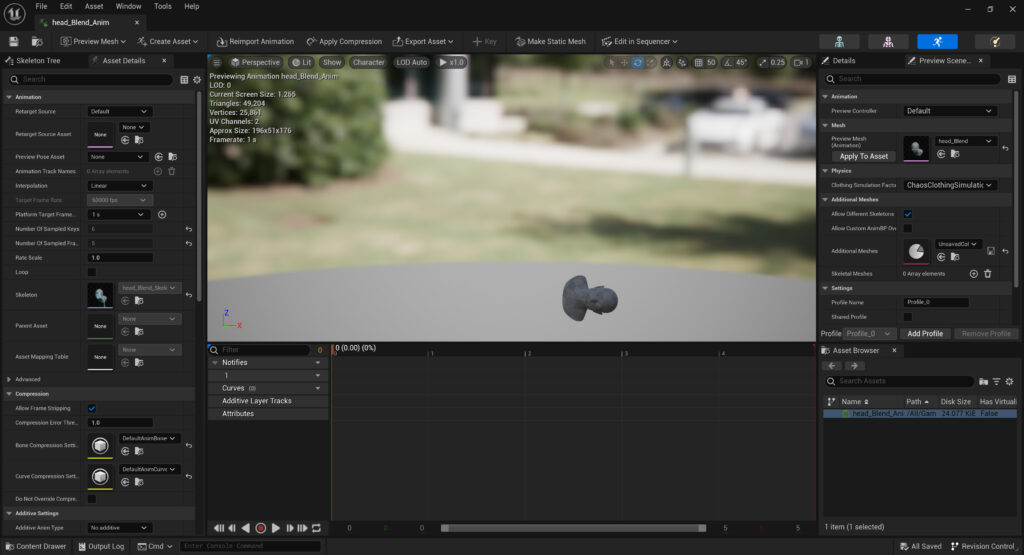Open the Asset Browser settings gear
Image resolution: width=1024 pixels, height=555 pixels.
click(x=1009, y=381)
